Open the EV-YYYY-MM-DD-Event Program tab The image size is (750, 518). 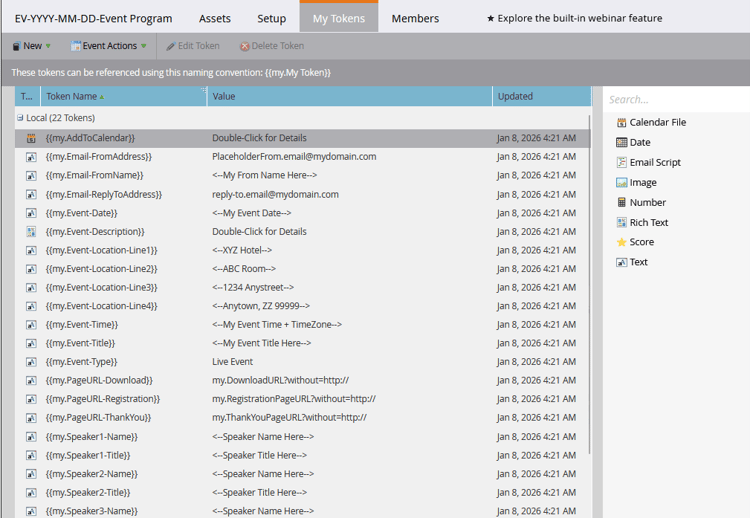click(x=93, y=19)
